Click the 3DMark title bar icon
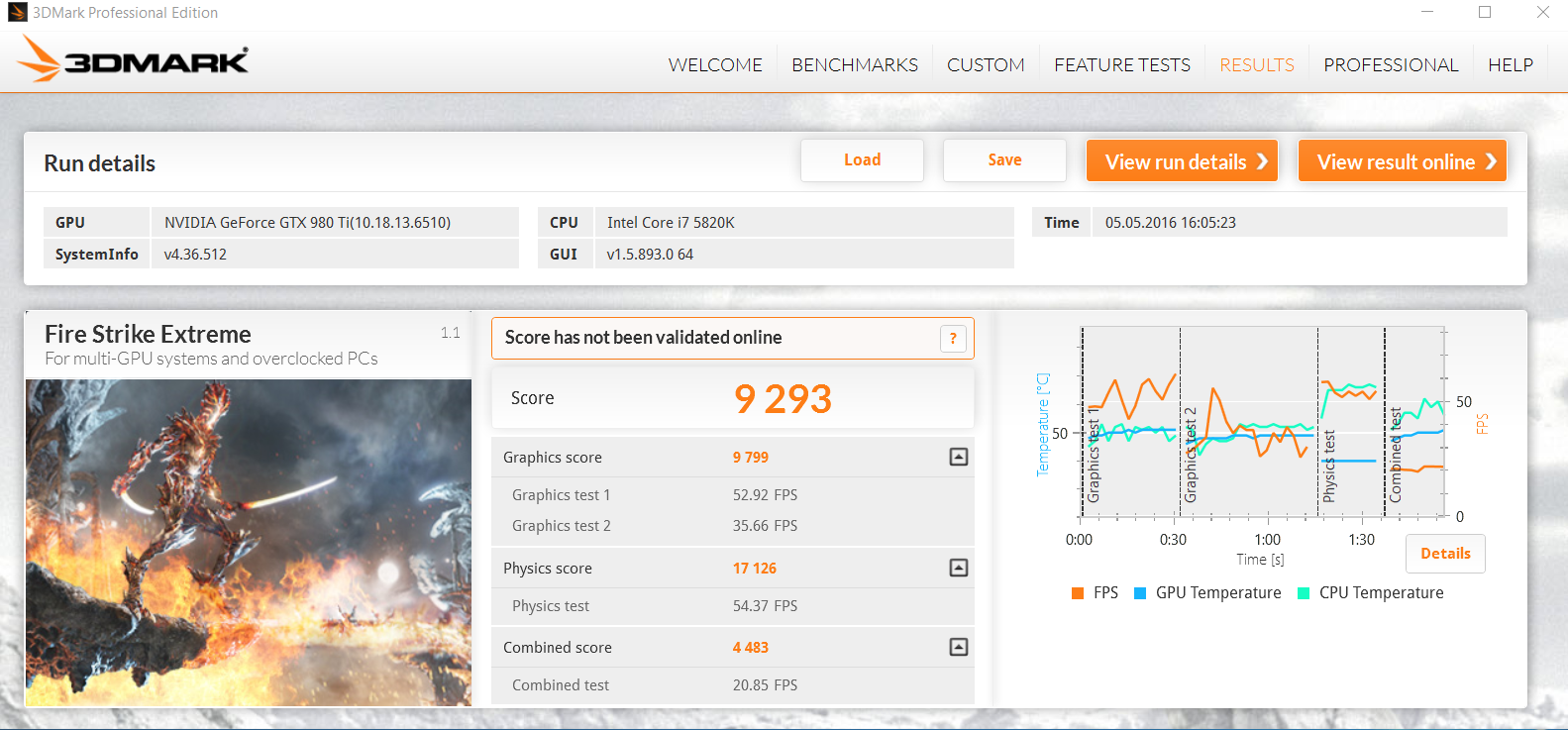 tap(17, 13)
